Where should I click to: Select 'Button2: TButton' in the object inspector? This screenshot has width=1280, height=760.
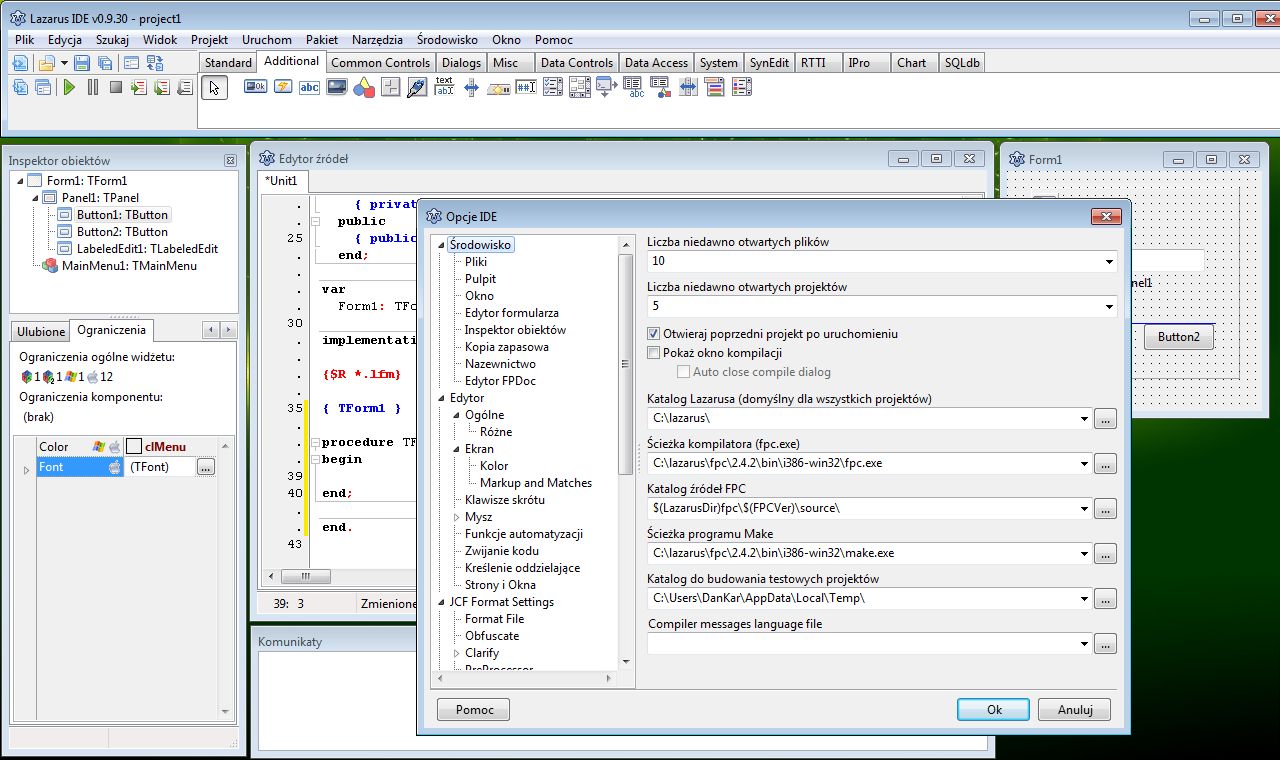point(122,232)
